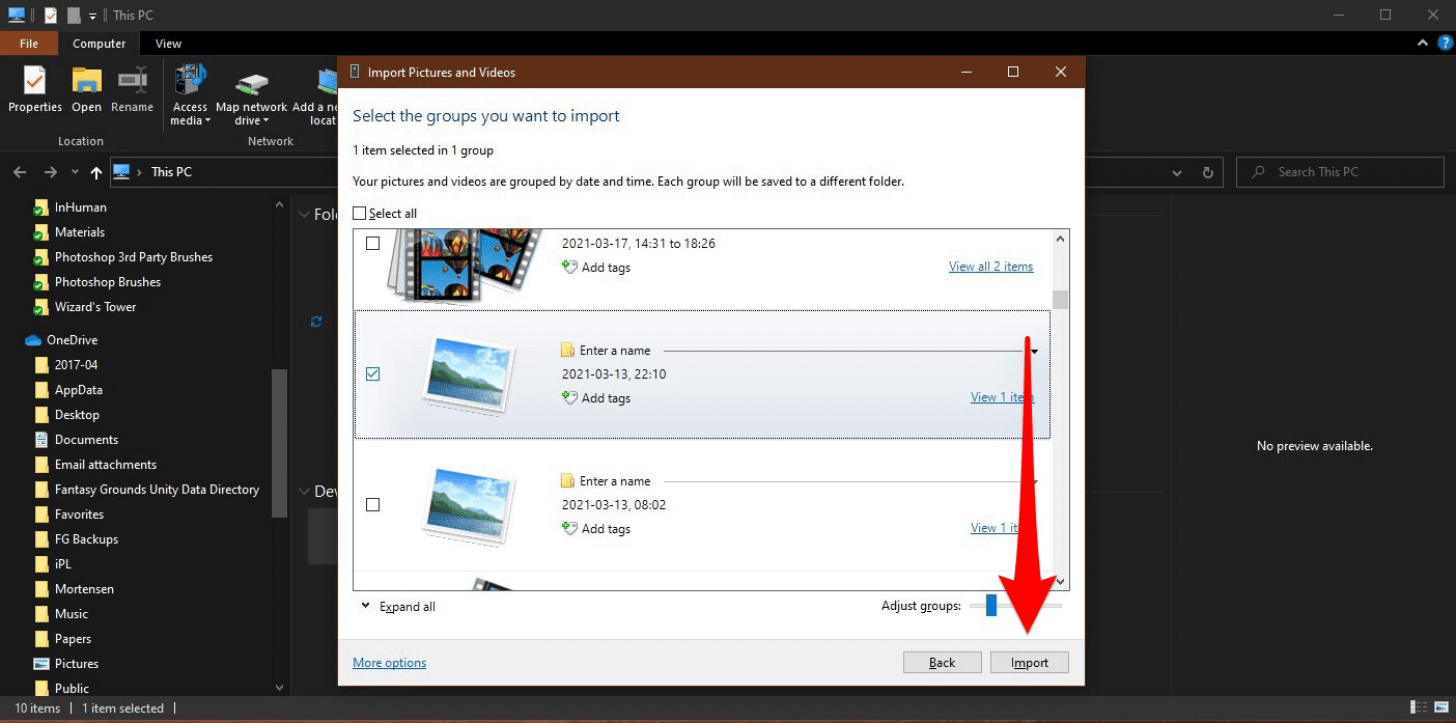
Task: Add tags to the 2021-03-17 group
Action: point(596,267)
